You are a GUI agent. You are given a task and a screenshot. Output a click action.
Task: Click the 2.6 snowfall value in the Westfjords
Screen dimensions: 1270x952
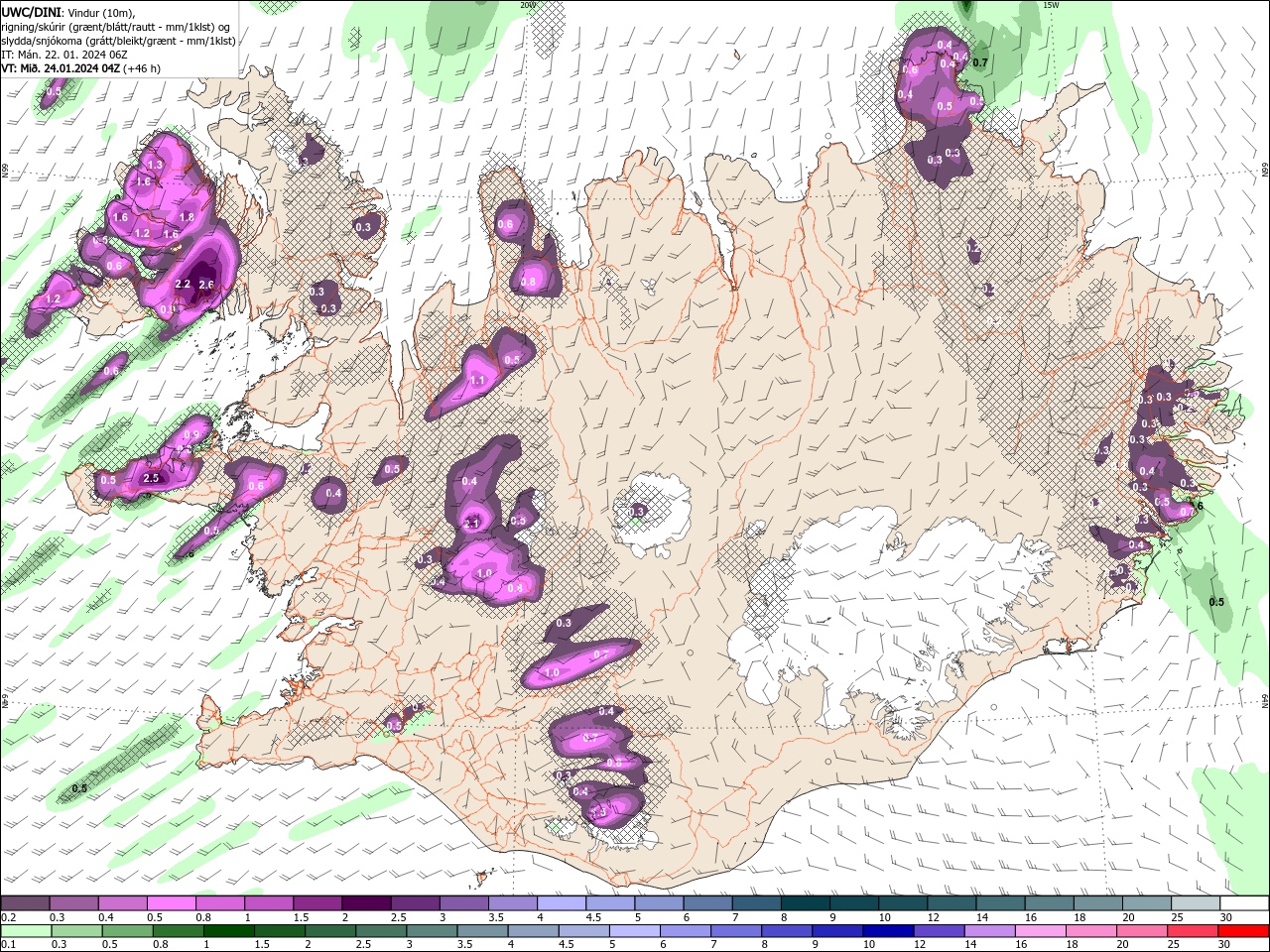tap(206, 284)
